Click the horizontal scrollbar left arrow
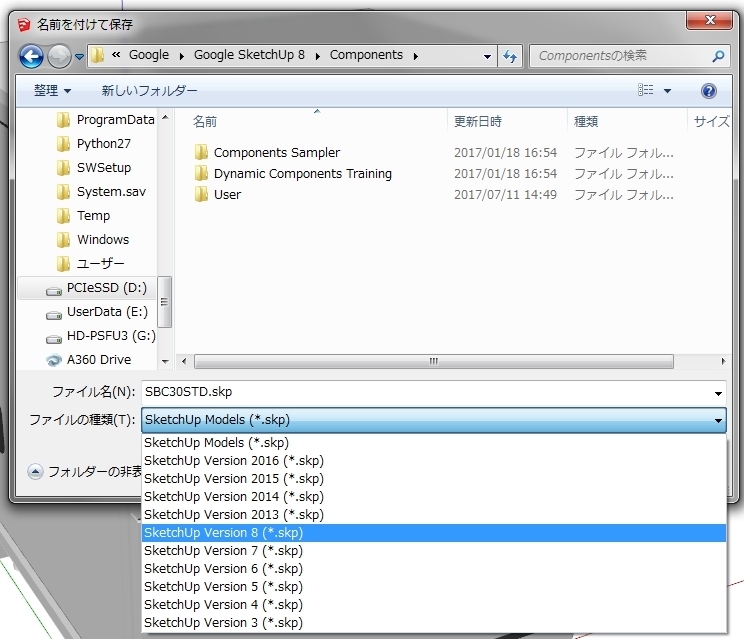 [x=184, y=361]
